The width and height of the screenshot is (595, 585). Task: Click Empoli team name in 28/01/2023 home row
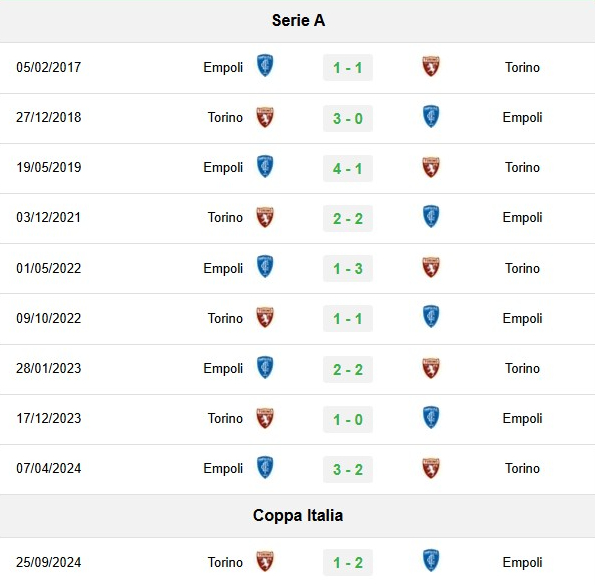(x=223, y=368)
